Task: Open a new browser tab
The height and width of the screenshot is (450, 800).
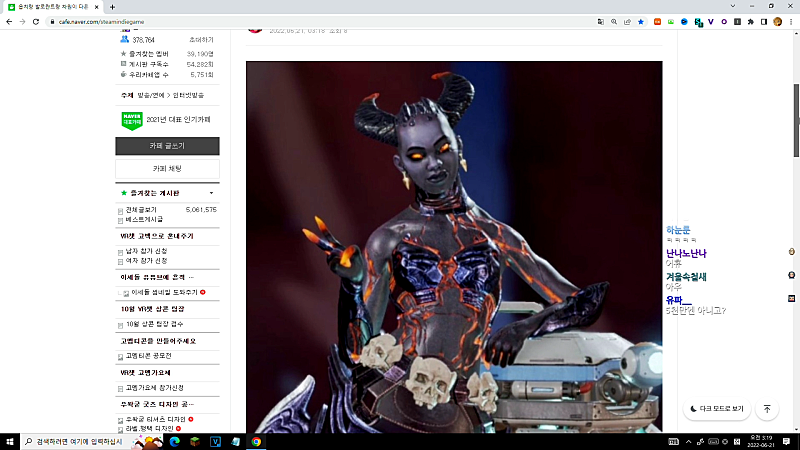Action: click(x=112, y=7)
